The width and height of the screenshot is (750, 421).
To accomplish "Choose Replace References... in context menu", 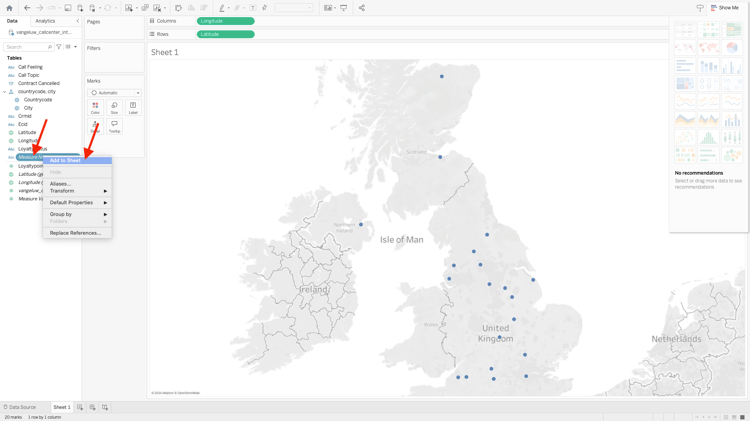I will 77,233.
